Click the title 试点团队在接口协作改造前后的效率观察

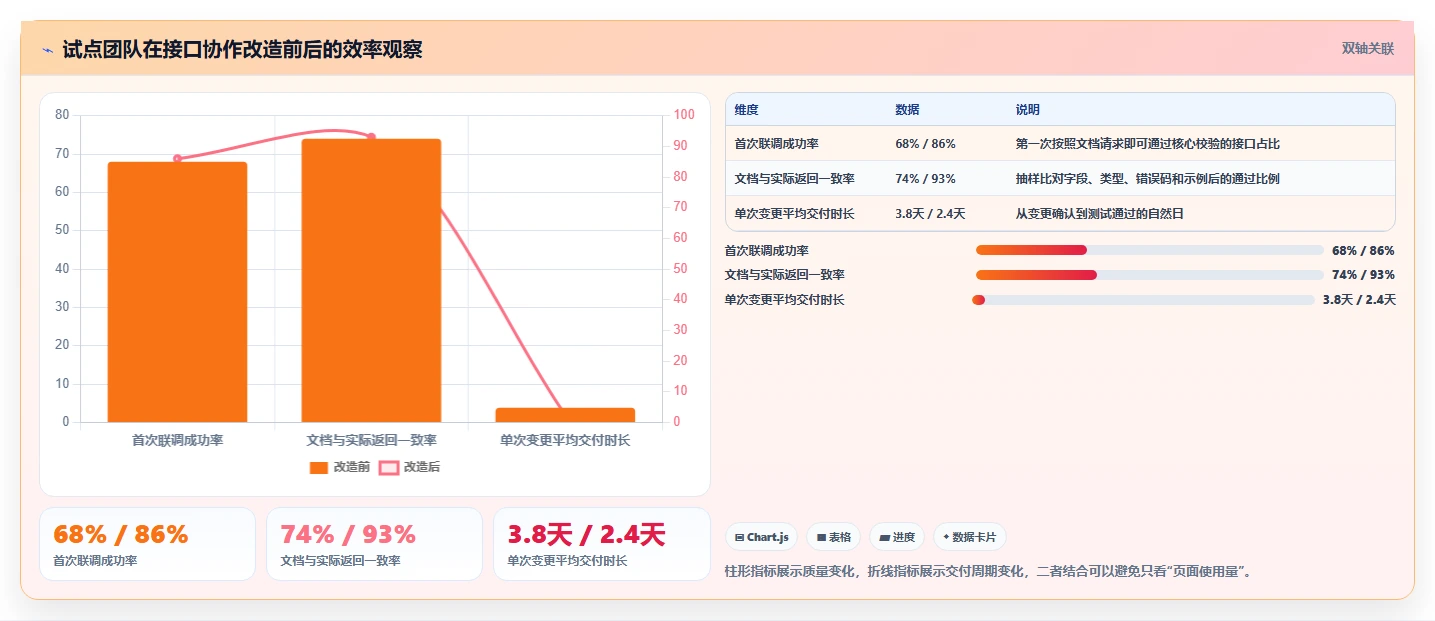pos(242,50)
